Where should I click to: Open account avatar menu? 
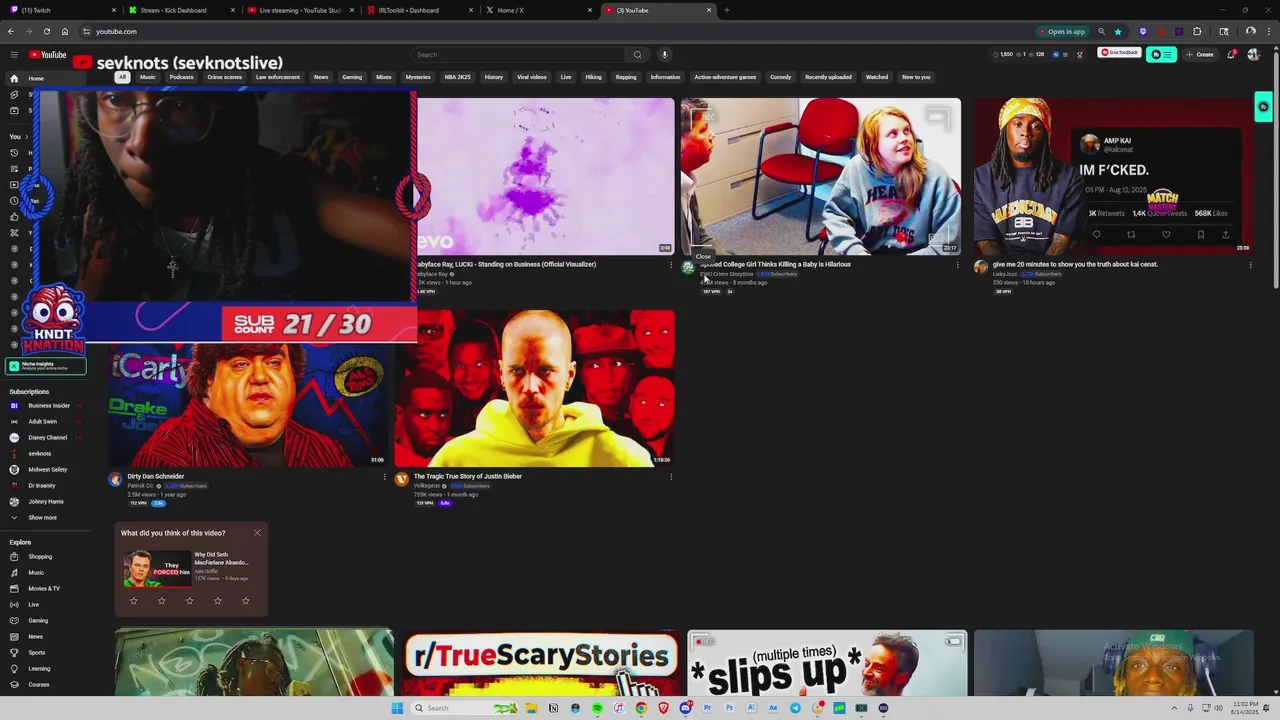[1253, 55]
